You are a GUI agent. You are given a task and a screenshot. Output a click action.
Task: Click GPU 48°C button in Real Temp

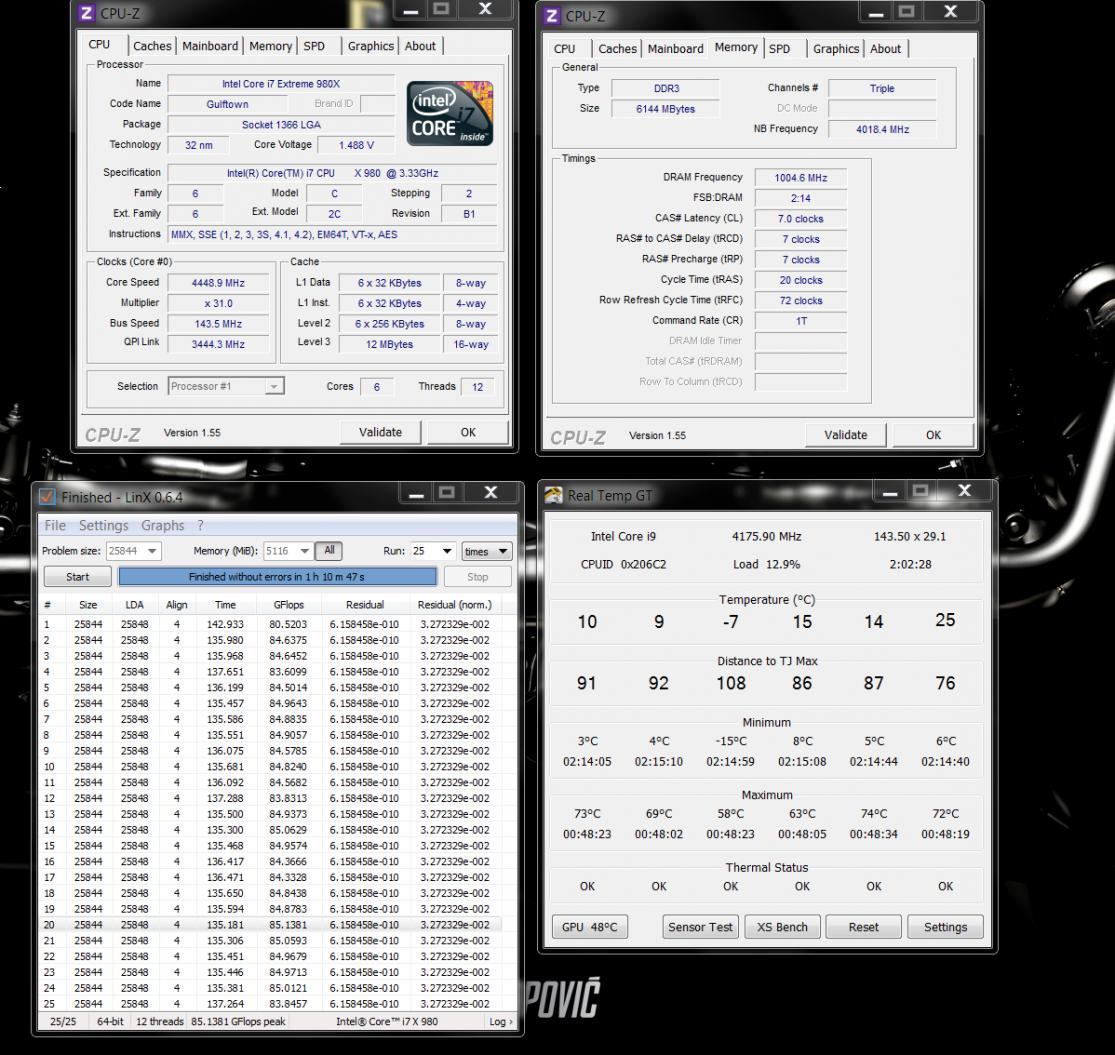(589, 926)
